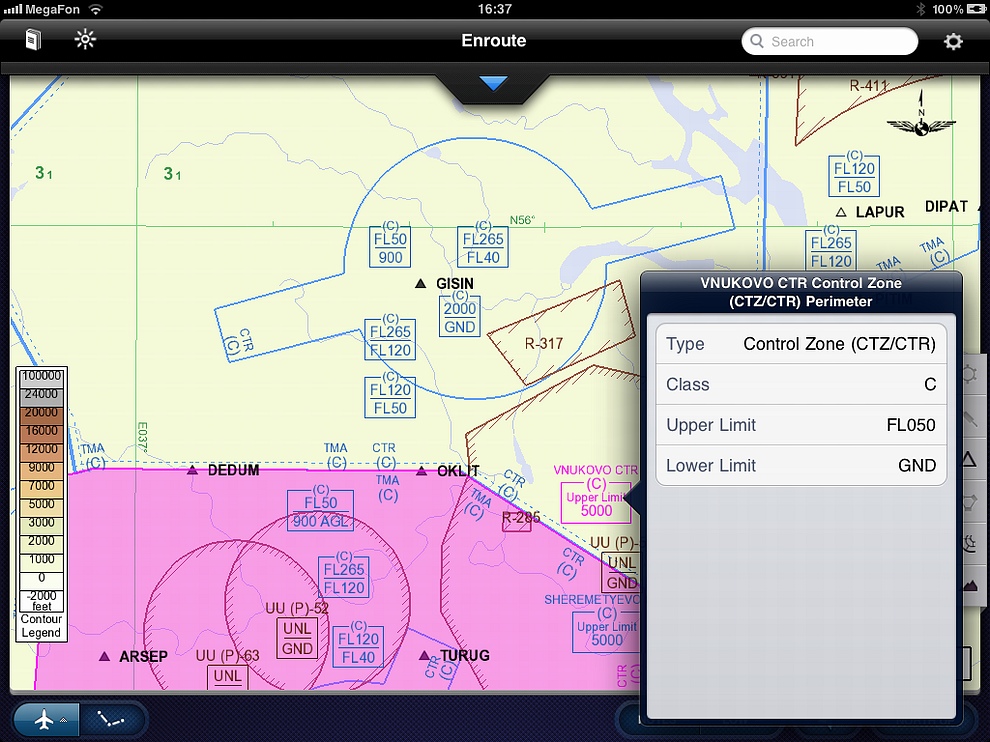990x742 pixels.
Task: Tap restricted area R-317 label
Action: coord(544,344)
